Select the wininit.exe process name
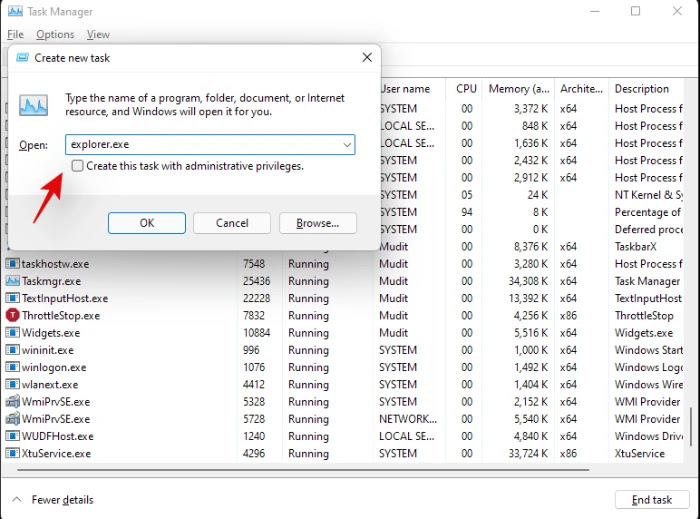 [x=48, y=350]
